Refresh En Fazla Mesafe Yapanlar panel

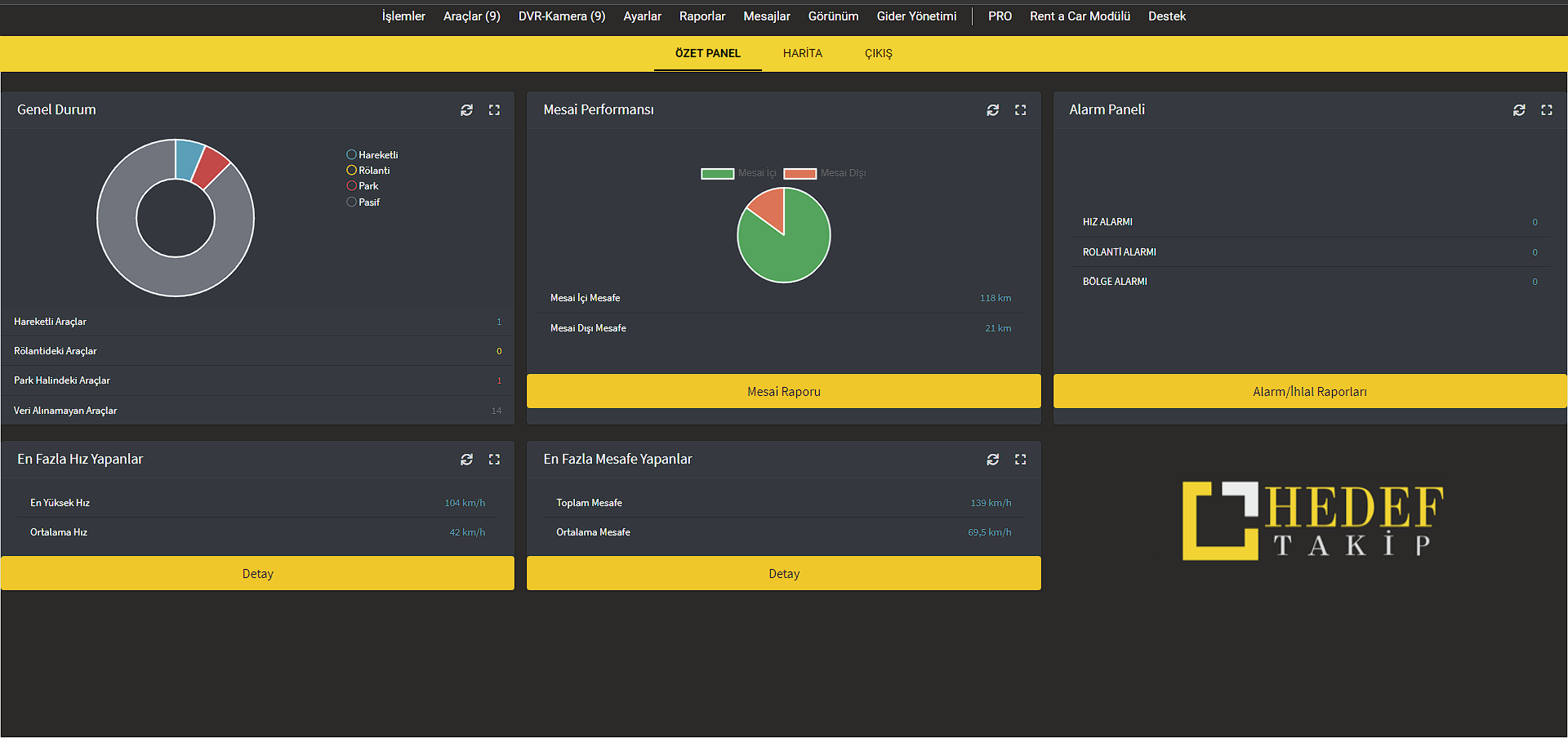pyautogui.click(x=993, y=460)
